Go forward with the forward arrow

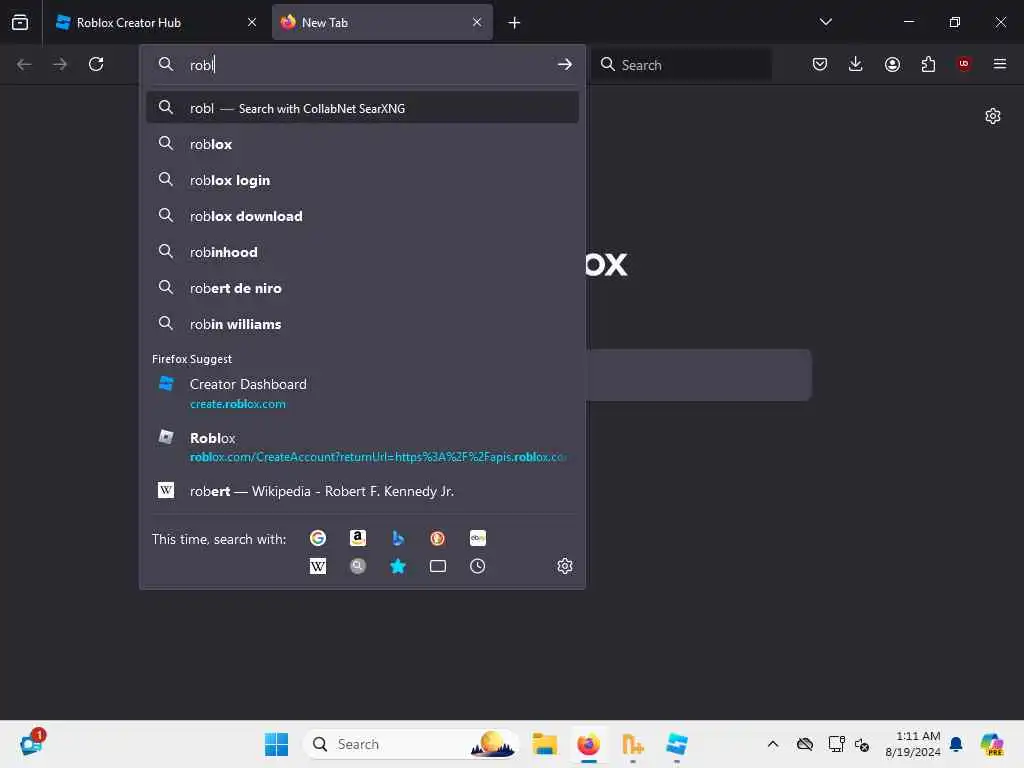[x=60, y=64]
